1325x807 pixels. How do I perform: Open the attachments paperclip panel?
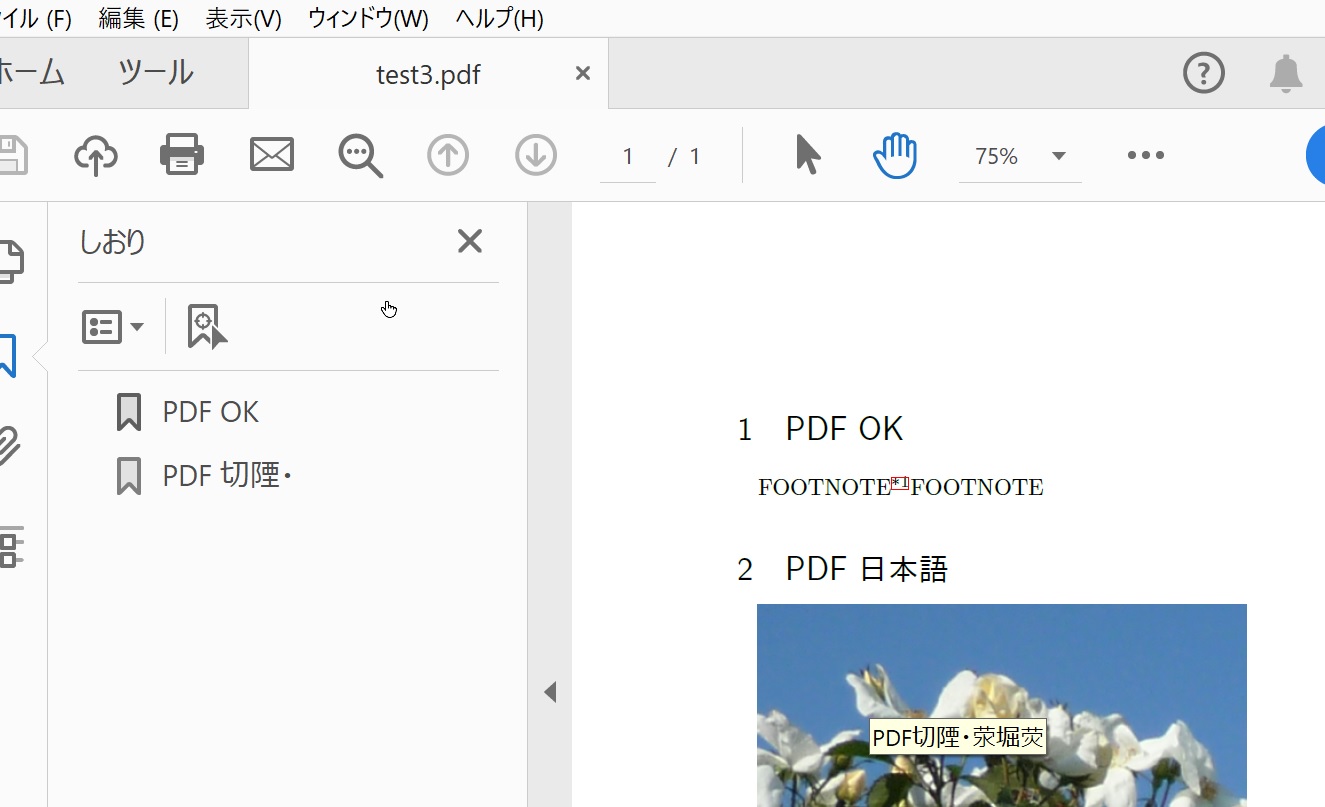(9, 448)
